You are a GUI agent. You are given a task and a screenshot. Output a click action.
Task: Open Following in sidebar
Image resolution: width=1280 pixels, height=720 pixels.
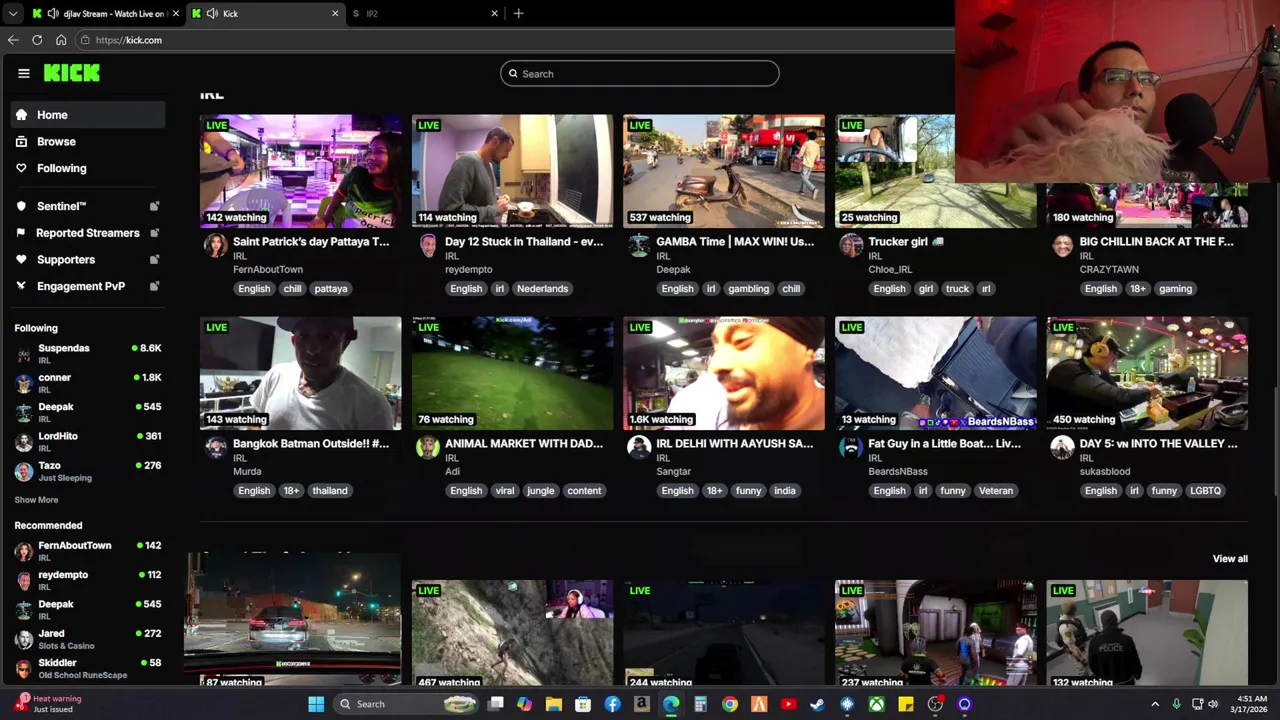[88, 168]
